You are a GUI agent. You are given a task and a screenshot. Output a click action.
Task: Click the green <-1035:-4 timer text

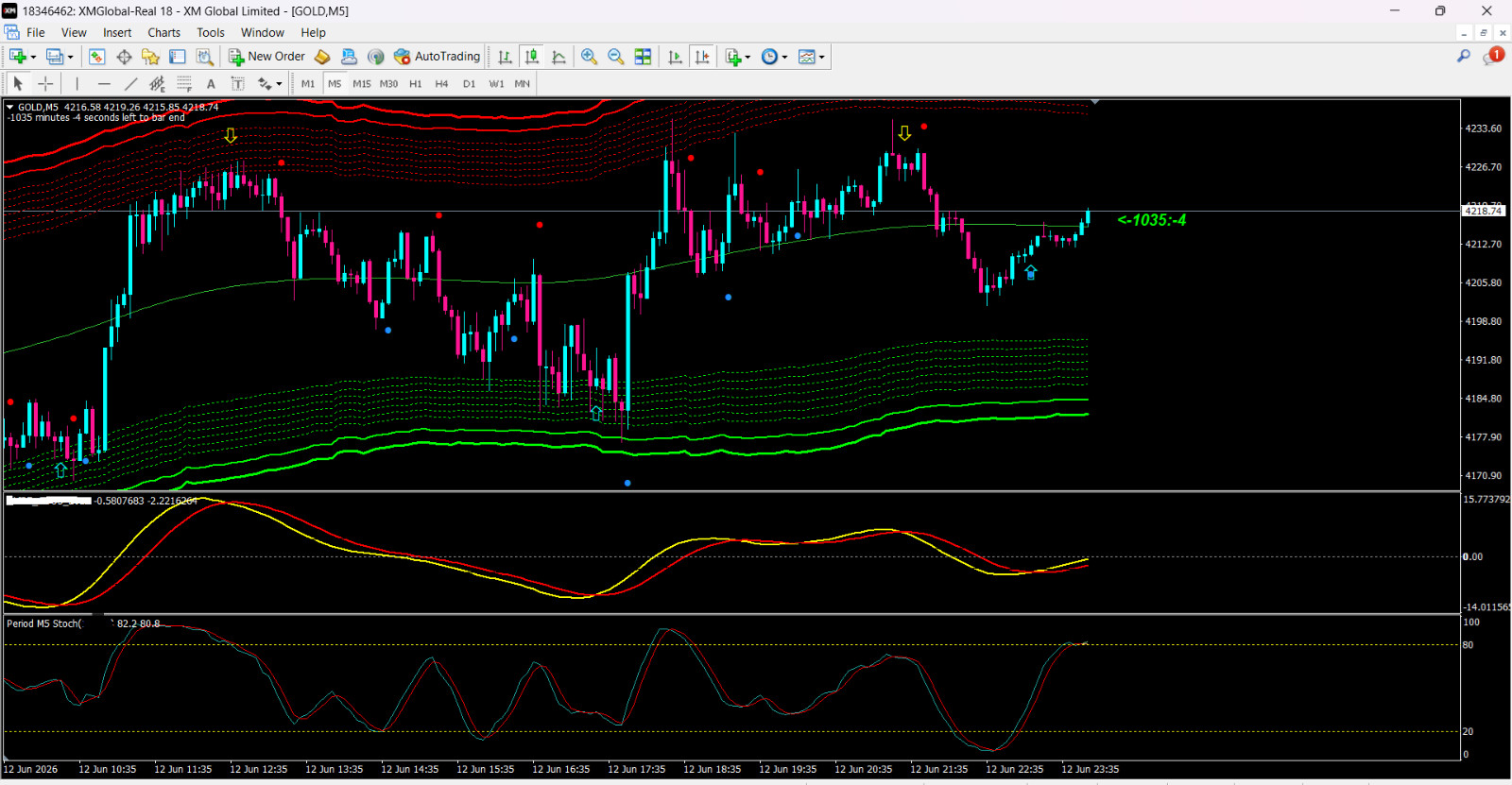point(1151,220)
